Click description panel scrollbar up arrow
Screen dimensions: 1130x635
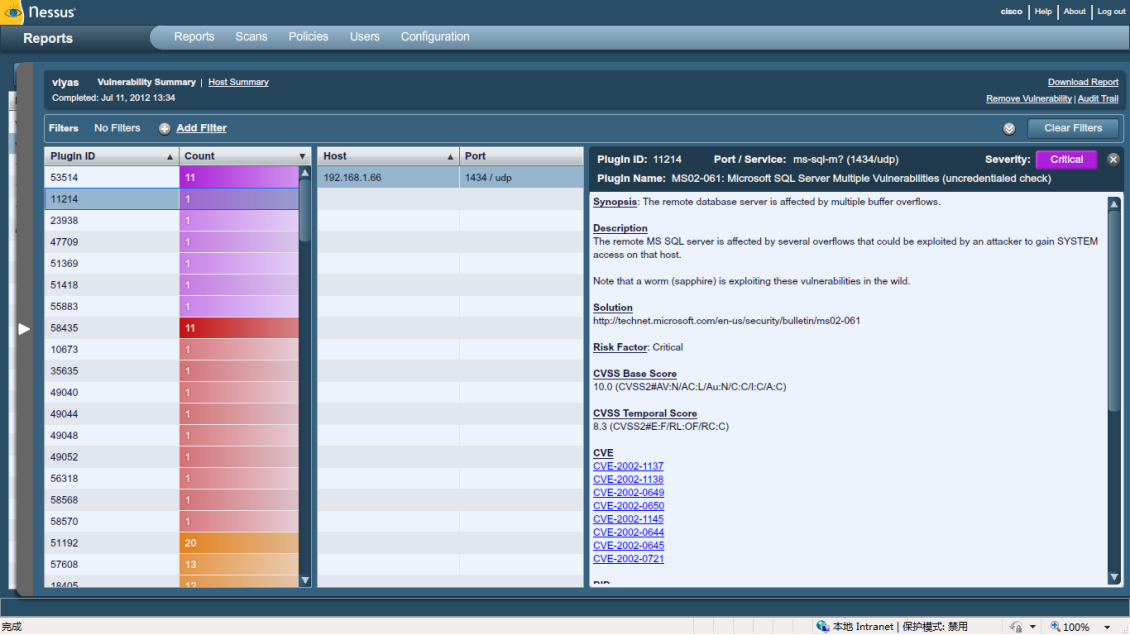click(x=1114, y=204)
